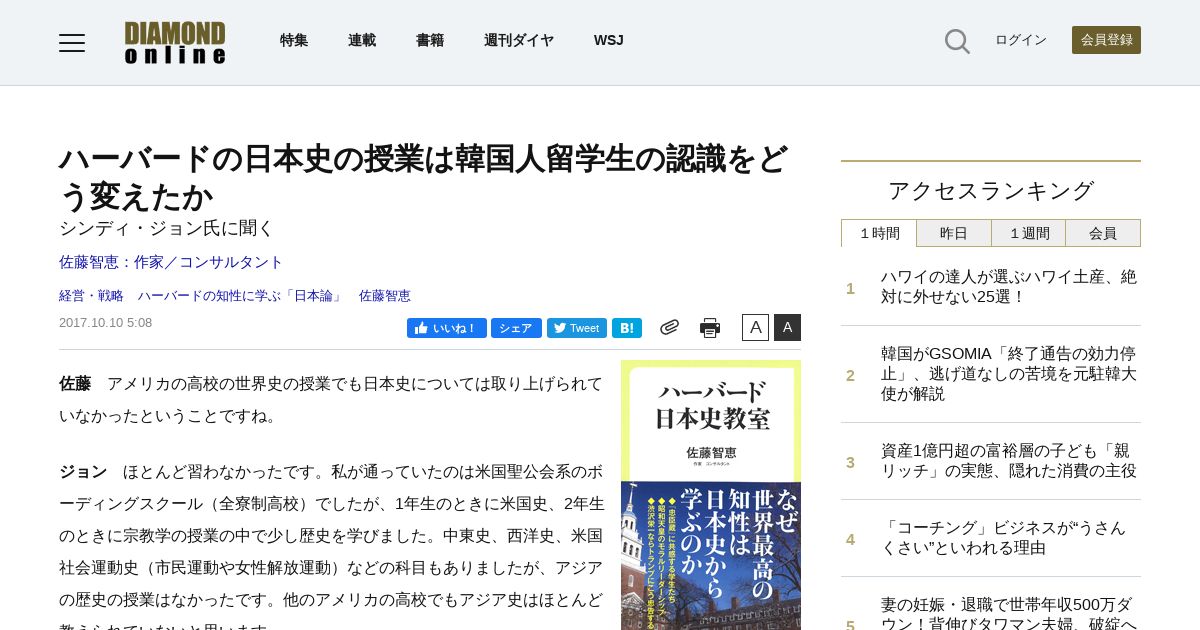Click the 佐藤智恵 tag link
The width and height of the screenshot is (1200, 630).
click(385, 296)
